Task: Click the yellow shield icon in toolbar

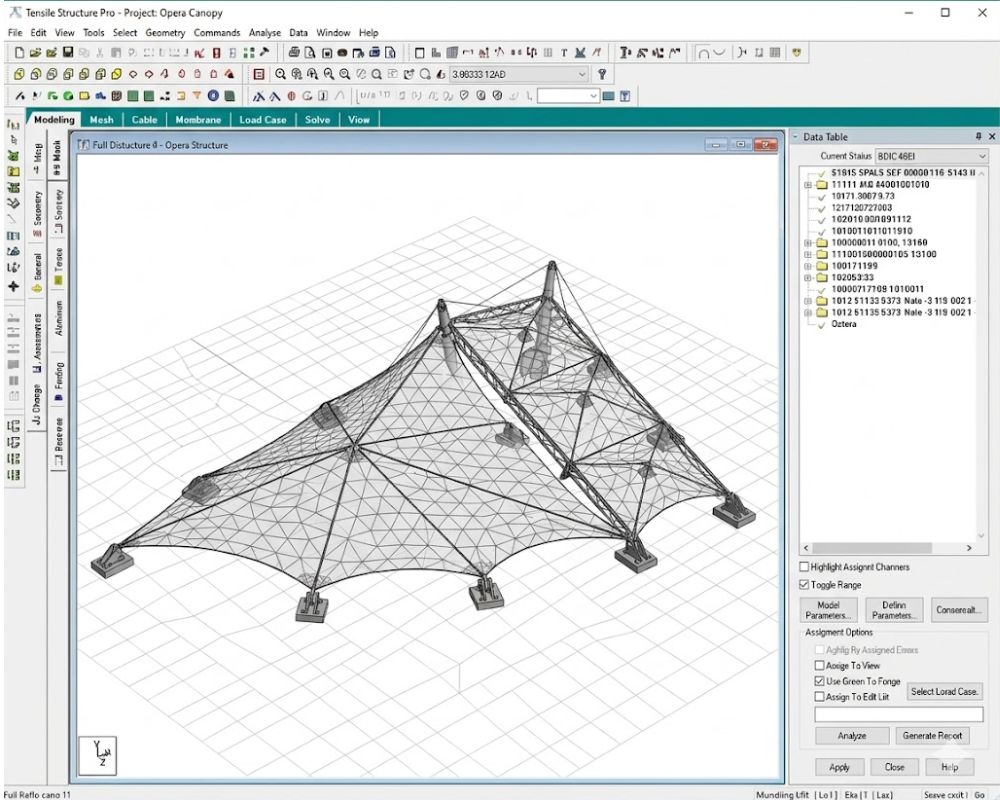Action: 796,53
